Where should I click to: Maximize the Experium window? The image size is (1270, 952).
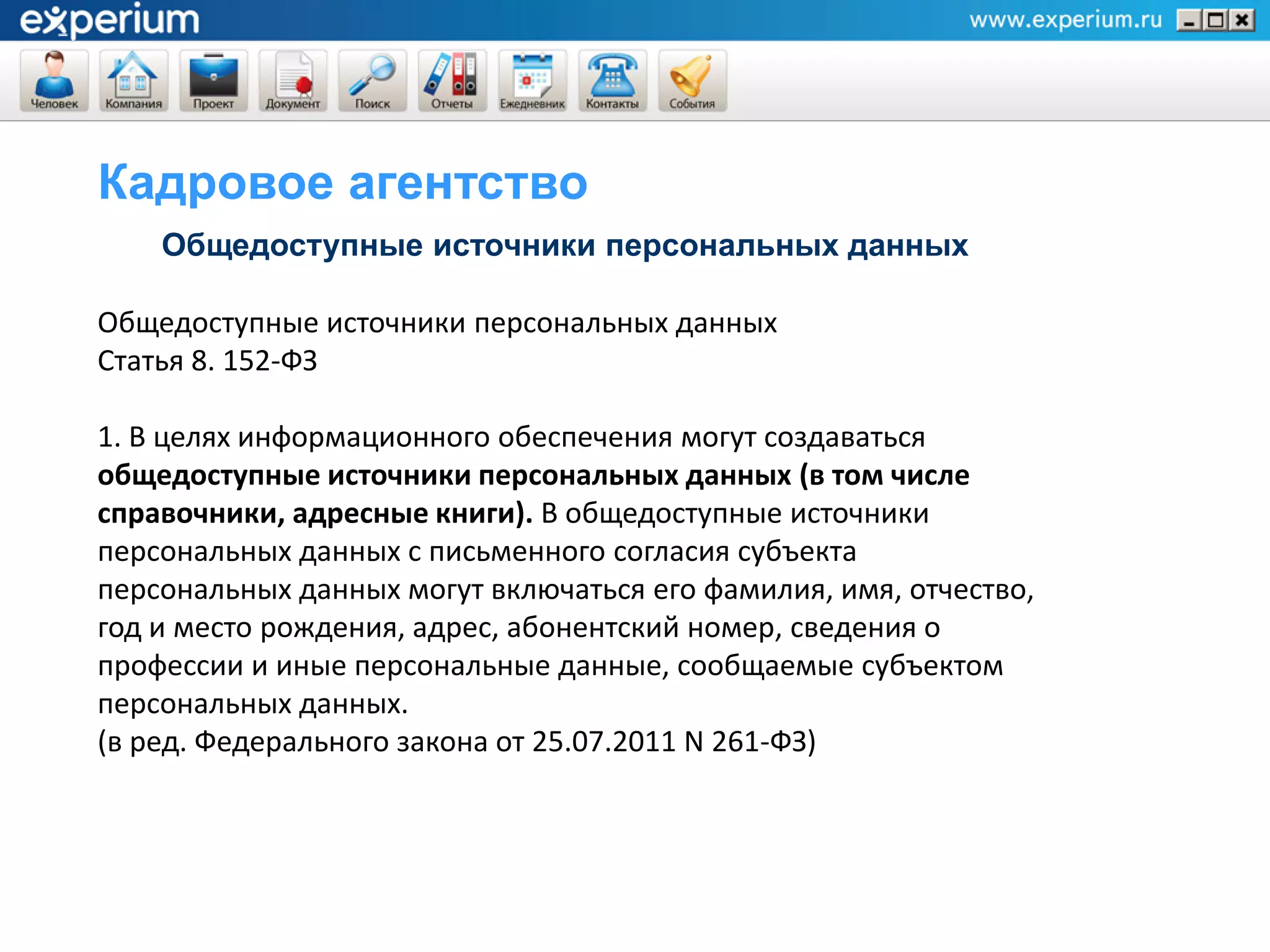1215,21
